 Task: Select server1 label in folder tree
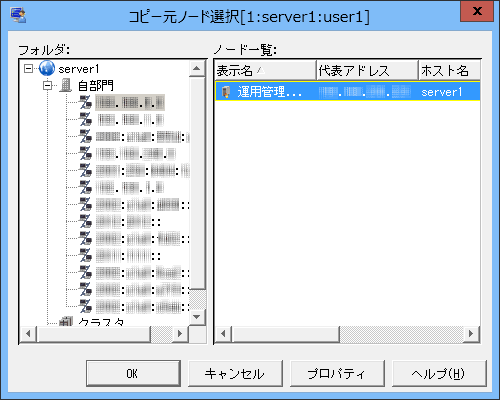pos(79,69)
